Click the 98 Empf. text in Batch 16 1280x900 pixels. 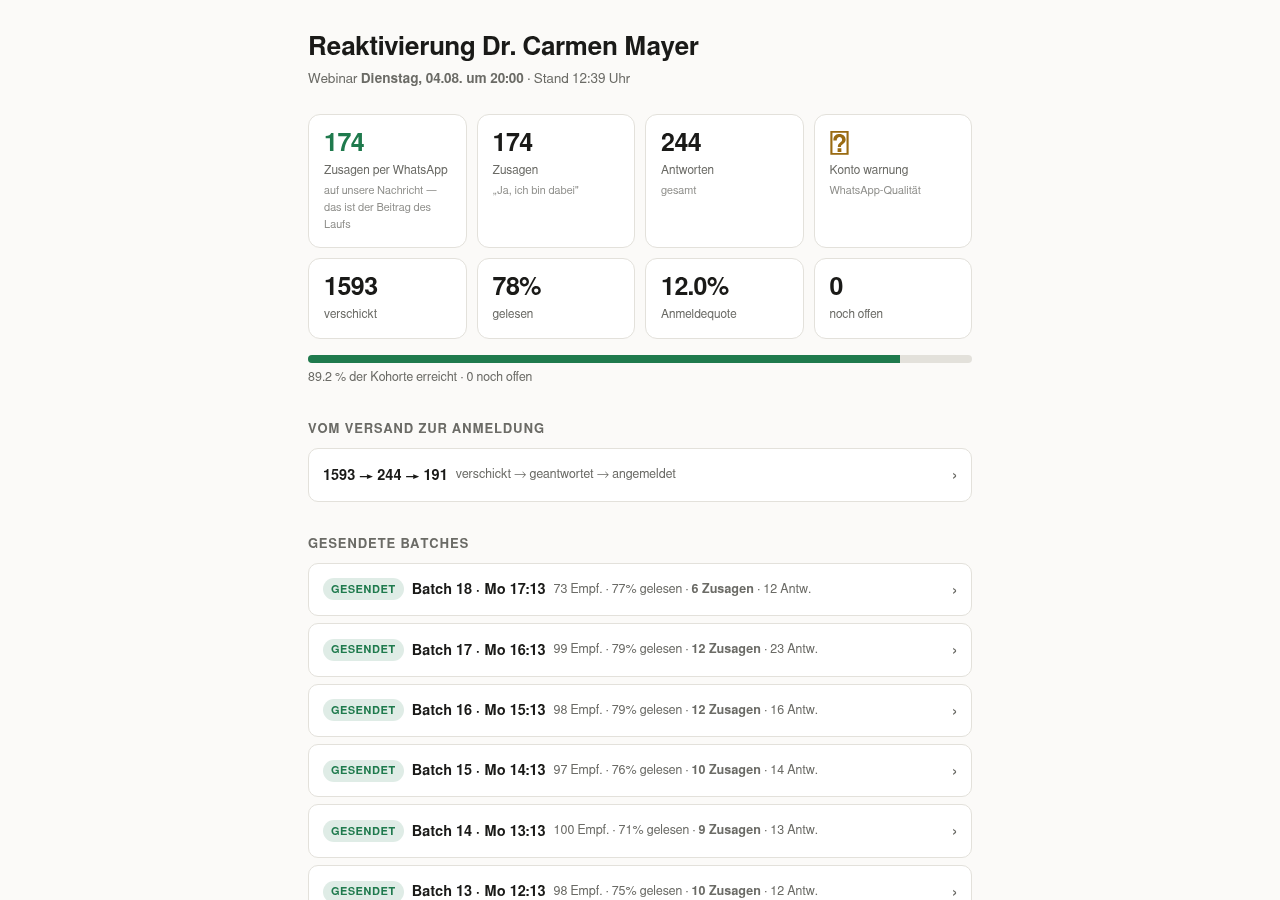578,710
